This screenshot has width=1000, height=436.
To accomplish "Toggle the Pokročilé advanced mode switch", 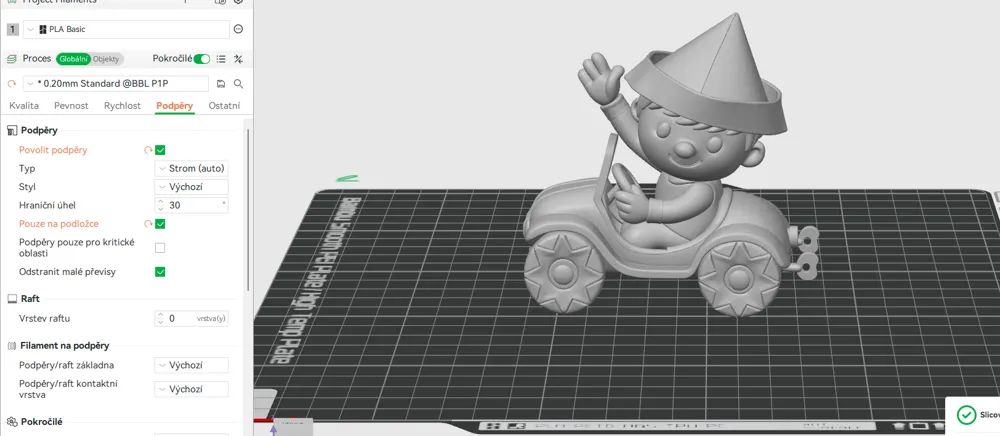I will tap(202, 59).
